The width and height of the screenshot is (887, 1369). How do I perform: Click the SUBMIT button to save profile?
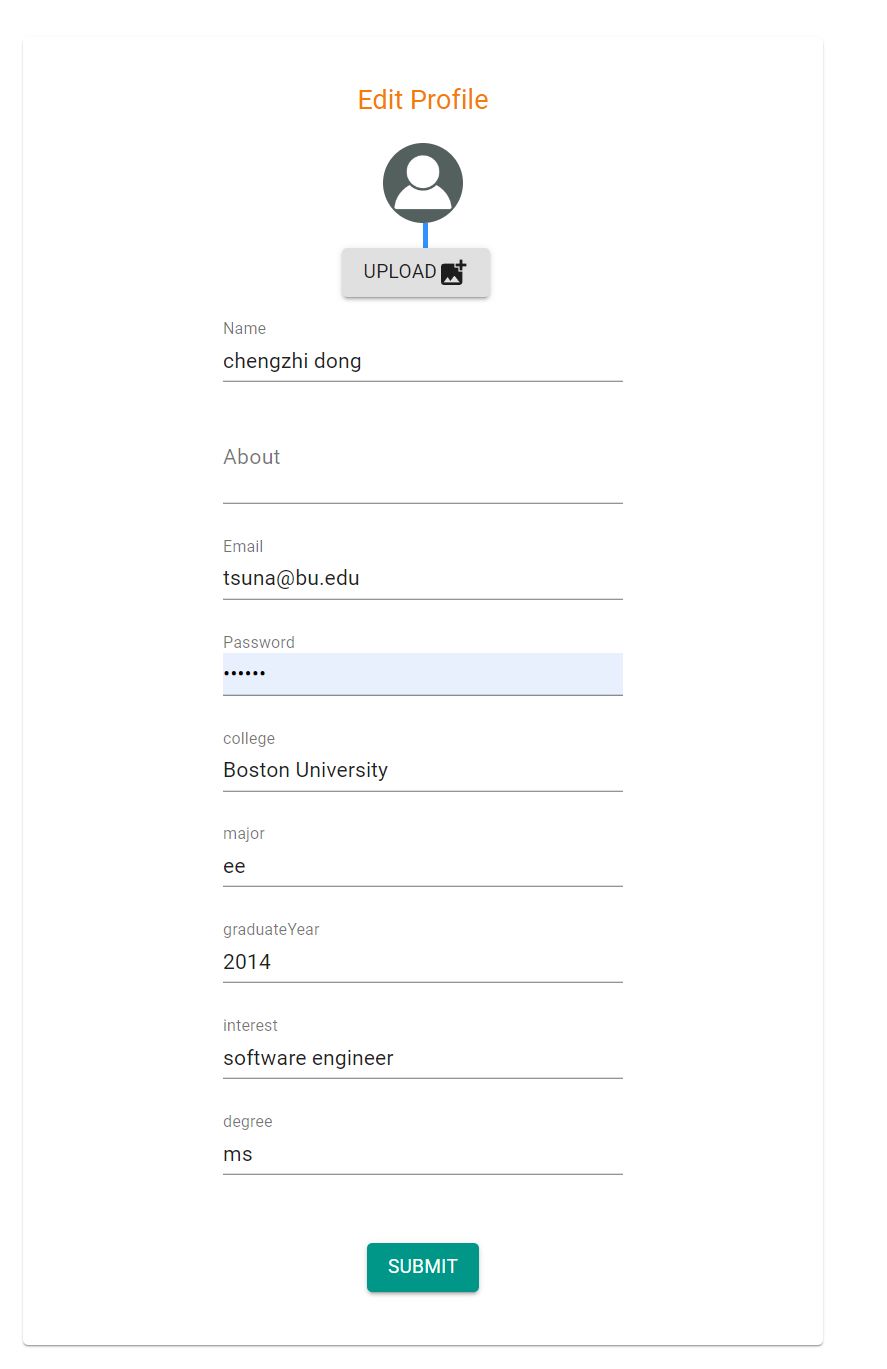point(422,1266)
